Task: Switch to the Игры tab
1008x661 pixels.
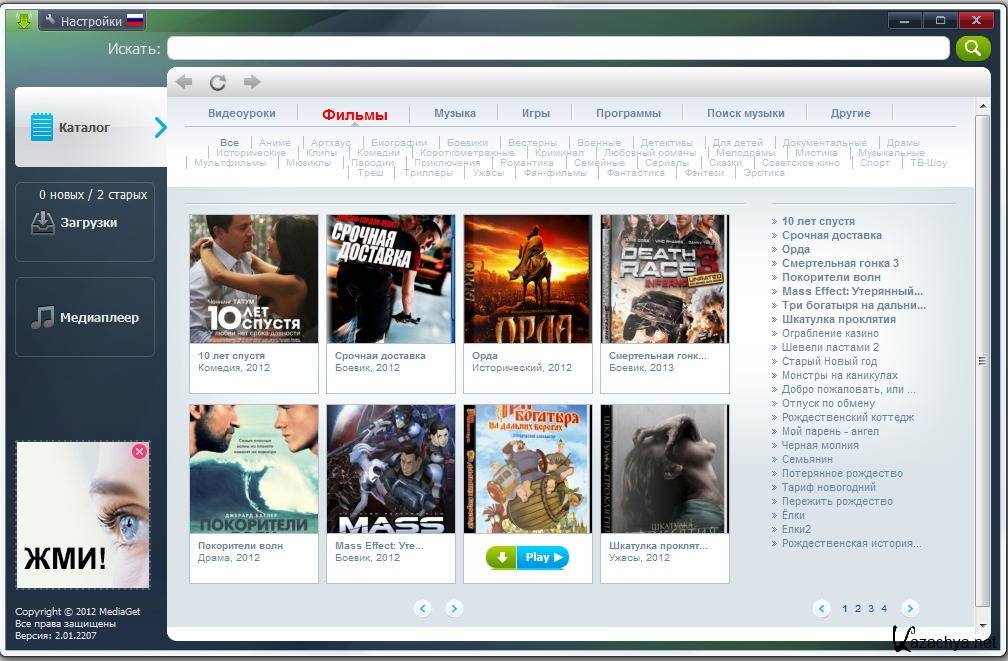Action: click(536, 113)
